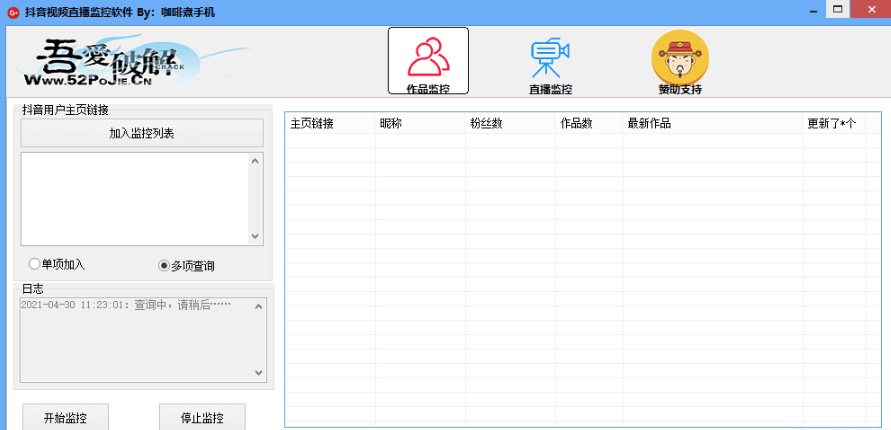Click 加入监控列表 button
Screen dimensions: 891x430
click(142, 133)
